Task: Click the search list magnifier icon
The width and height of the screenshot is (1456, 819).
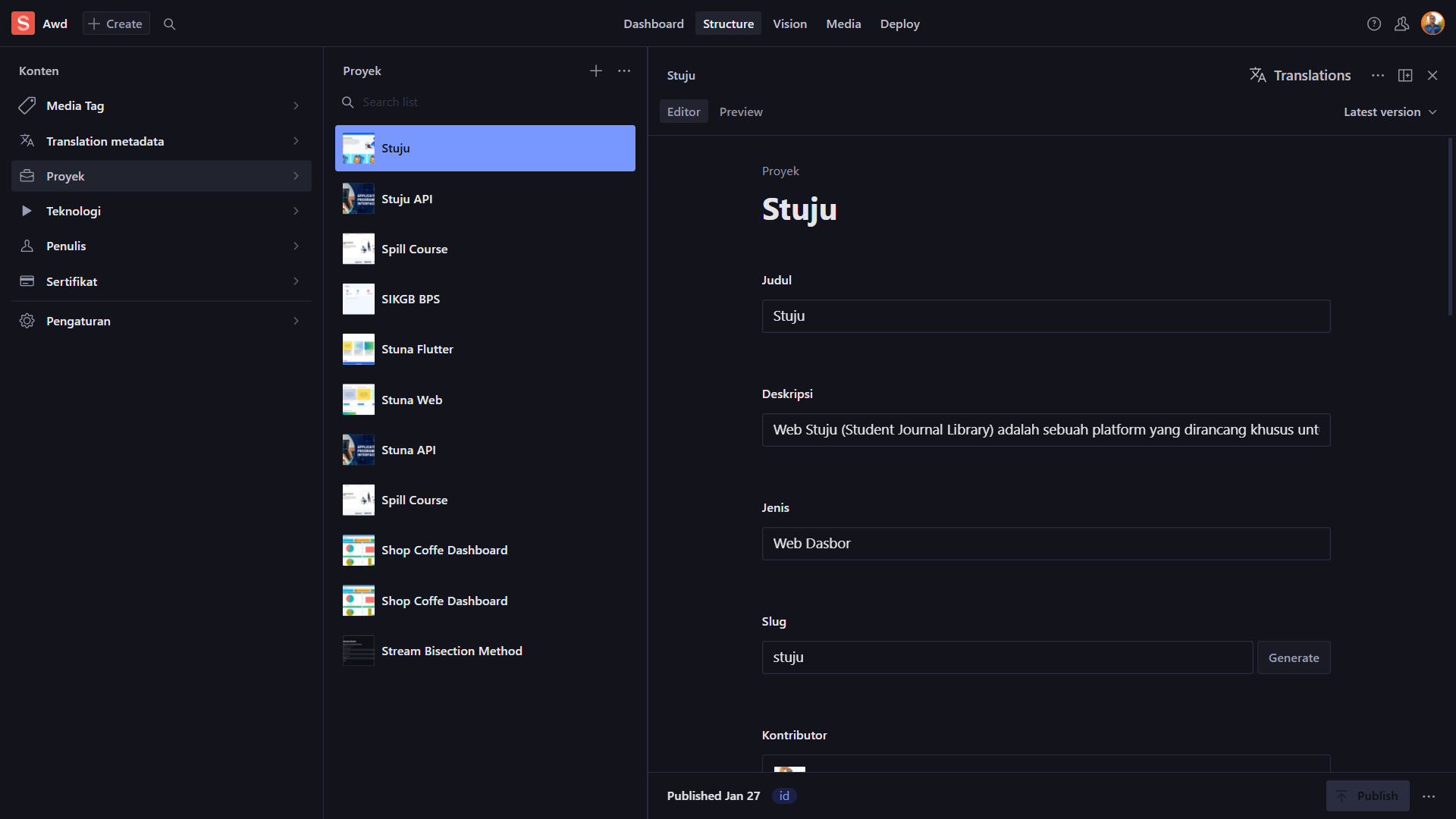Action: [348, 102]
